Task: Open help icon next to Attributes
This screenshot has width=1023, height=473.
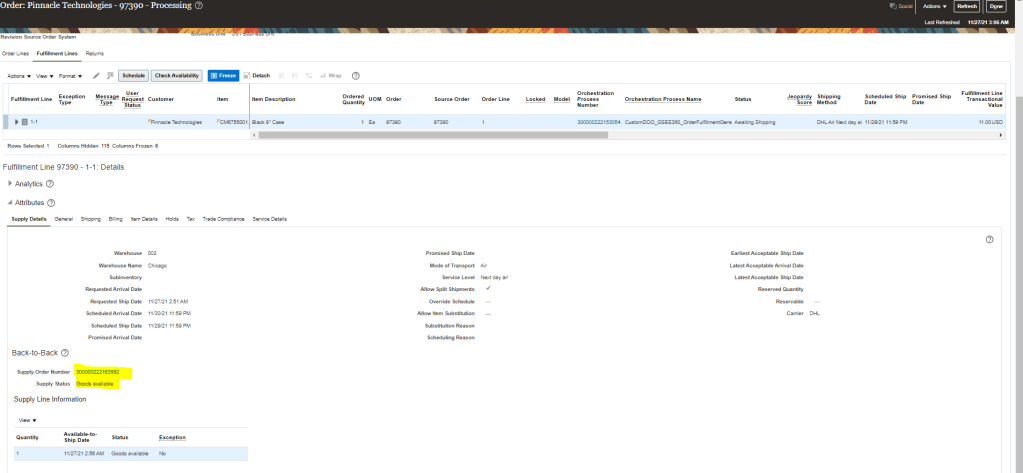Action: 51,203
